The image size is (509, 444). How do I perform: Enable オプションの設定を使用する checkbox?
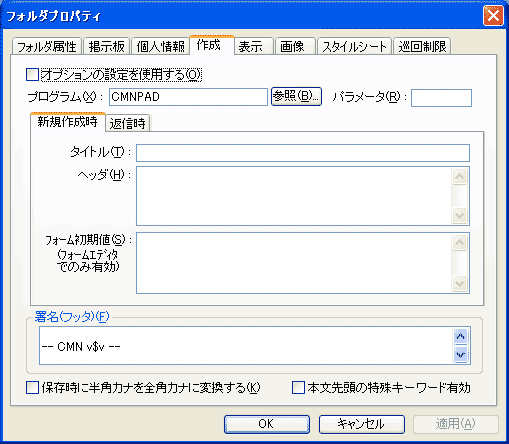click(32, 75)
